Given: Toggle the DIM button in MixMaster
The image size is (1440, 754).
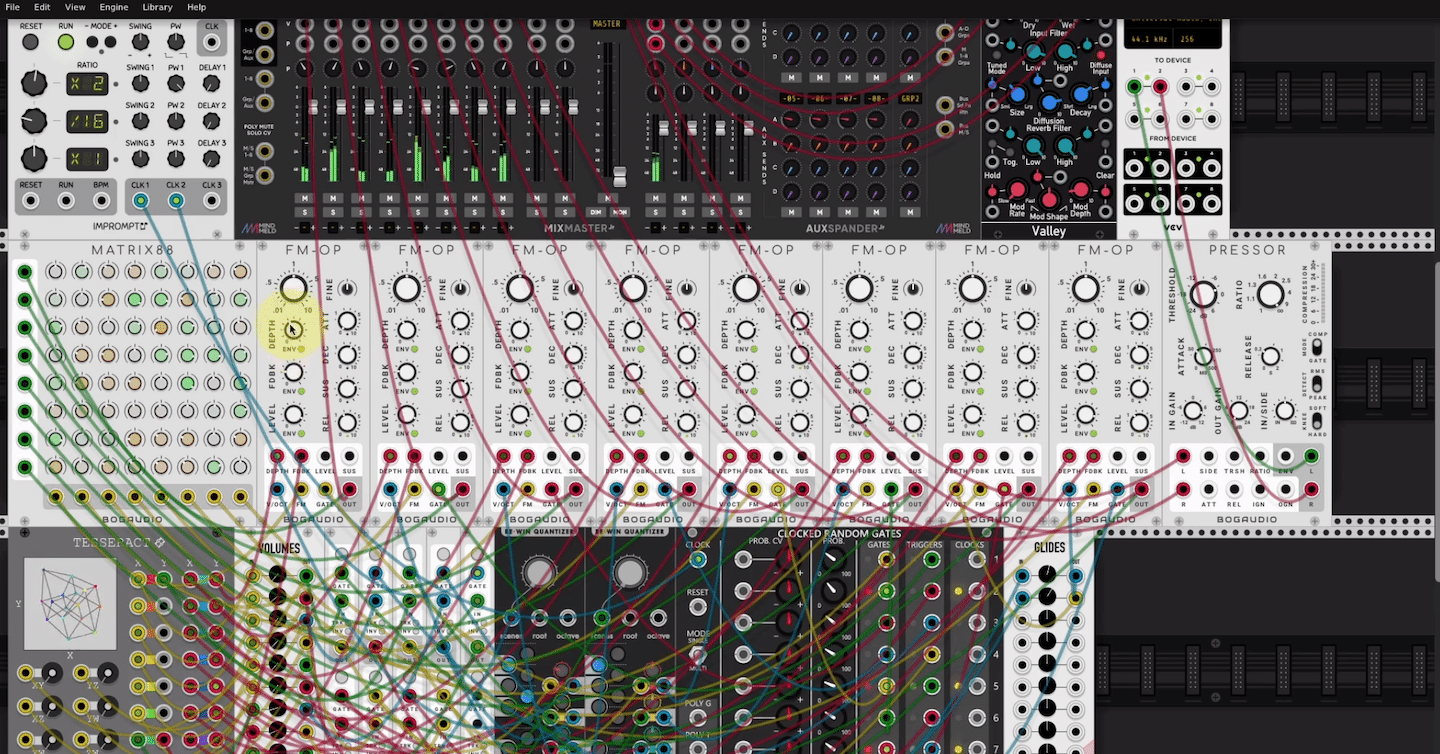Looking at the screenshot, I should (596, 212).
